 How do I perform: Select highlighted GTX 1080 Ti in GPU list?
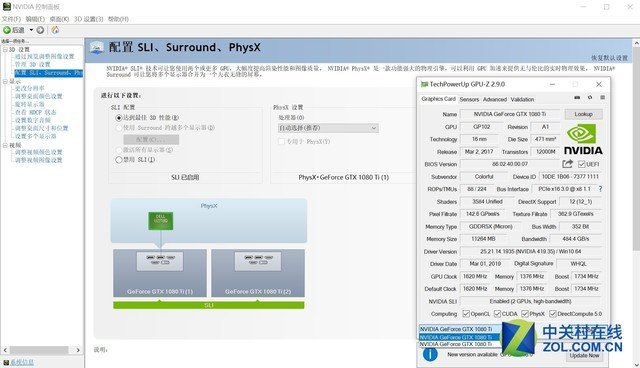[459, 337]
